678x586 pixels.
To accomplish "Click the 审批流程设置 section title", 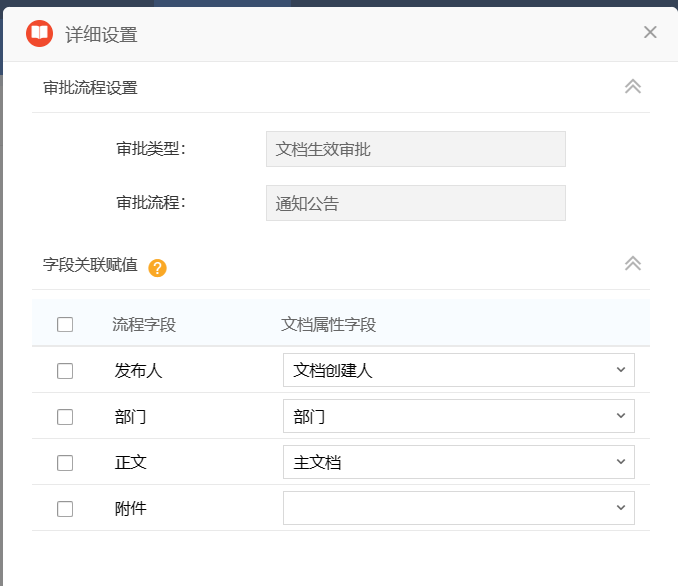I will (x=90, y=87).
